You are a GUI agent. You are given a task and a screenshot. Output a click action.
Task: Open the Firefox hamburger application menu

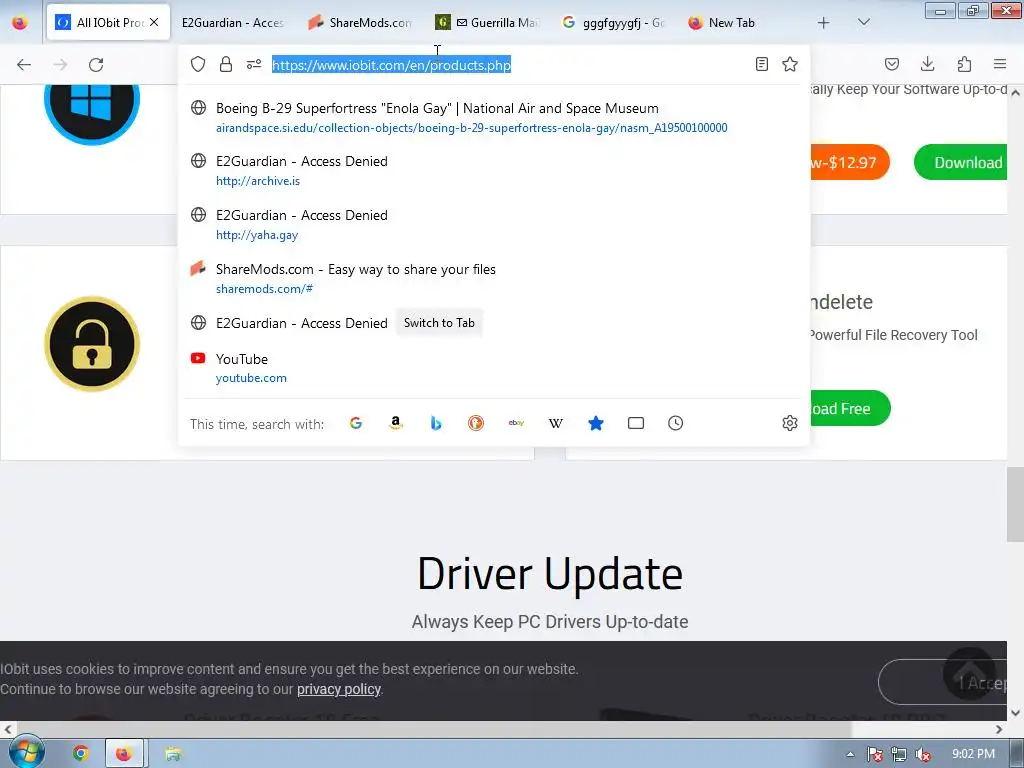[x=1000, y=64]
